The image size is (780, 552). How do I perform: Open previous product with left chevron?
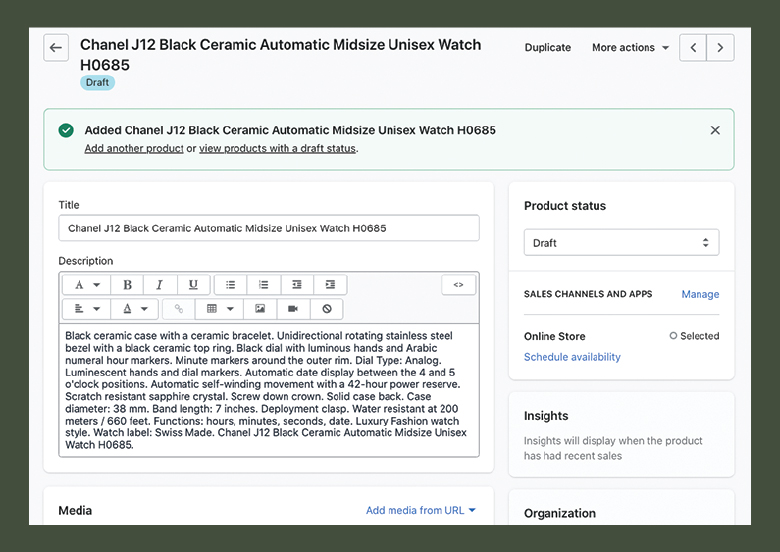point(693,48)
